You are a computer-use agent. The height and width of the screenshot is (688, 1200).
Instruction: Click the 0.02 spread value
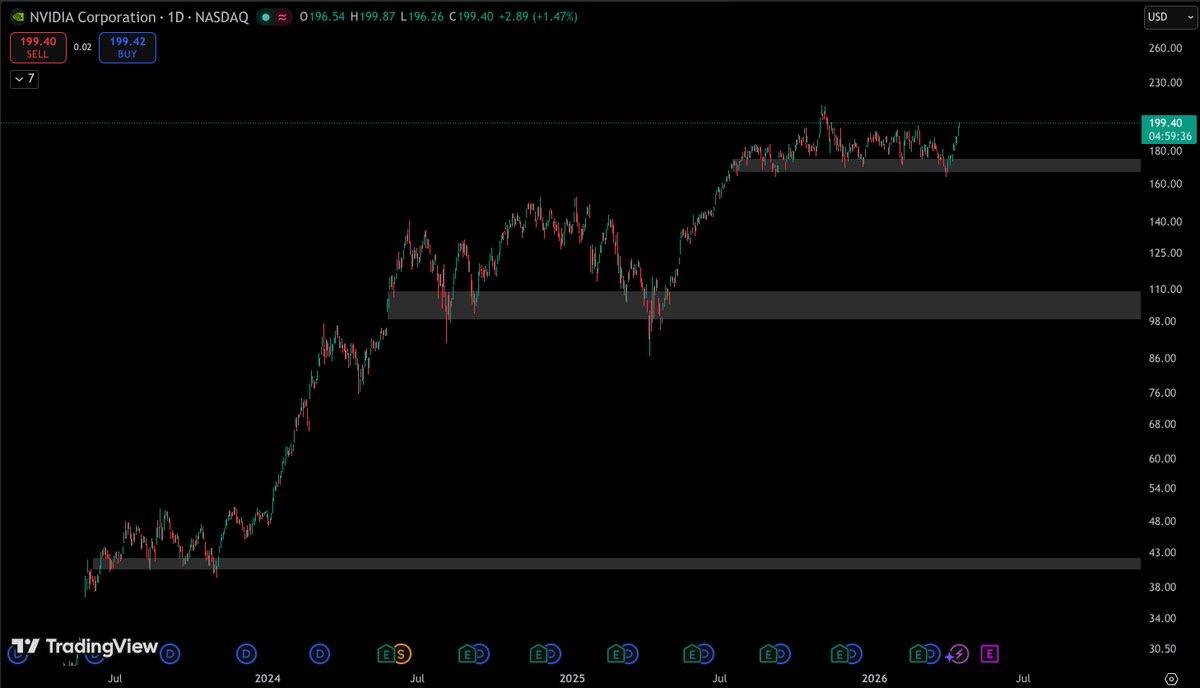[x=83, y=47]
